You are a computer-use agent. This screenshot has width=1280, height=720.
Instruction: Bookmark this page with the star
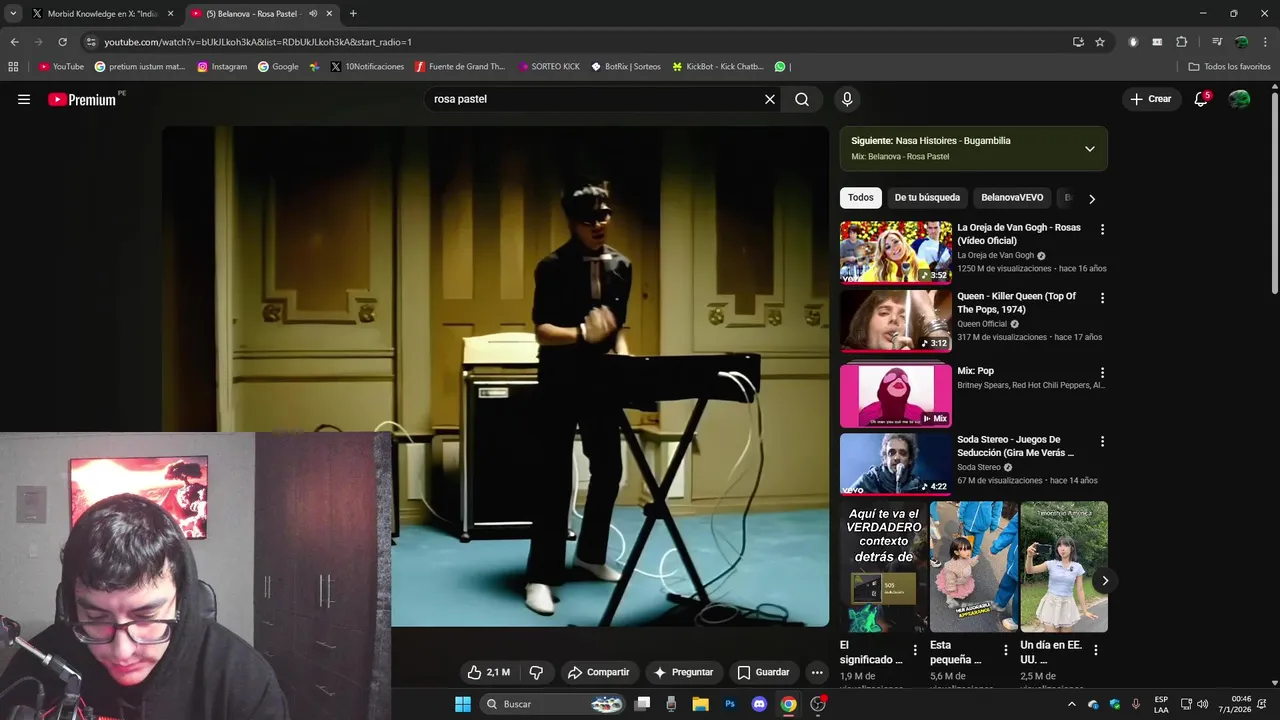pos(1100,42)
